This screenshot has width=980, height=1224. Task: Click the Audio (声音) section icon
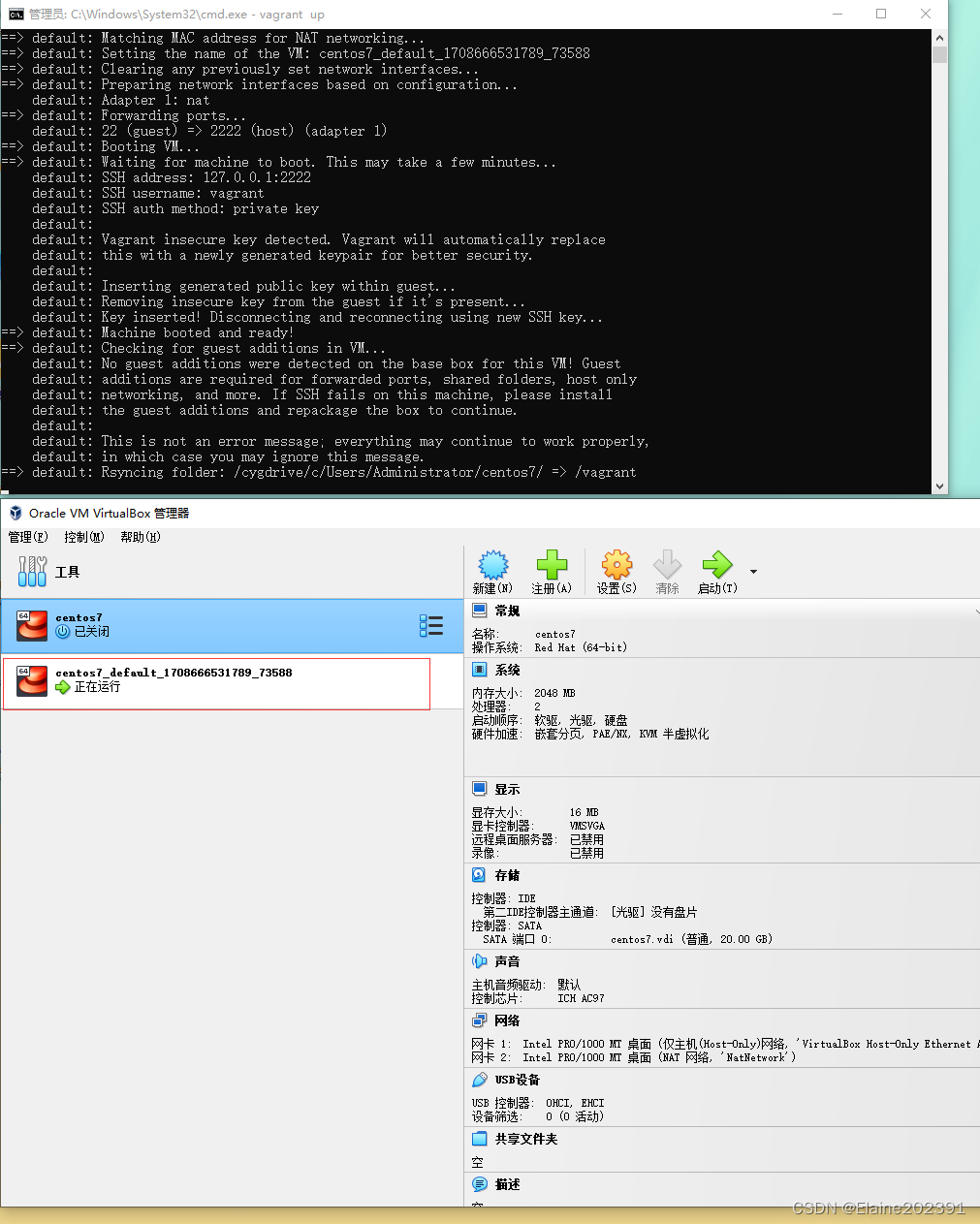(x=480, y=961)
